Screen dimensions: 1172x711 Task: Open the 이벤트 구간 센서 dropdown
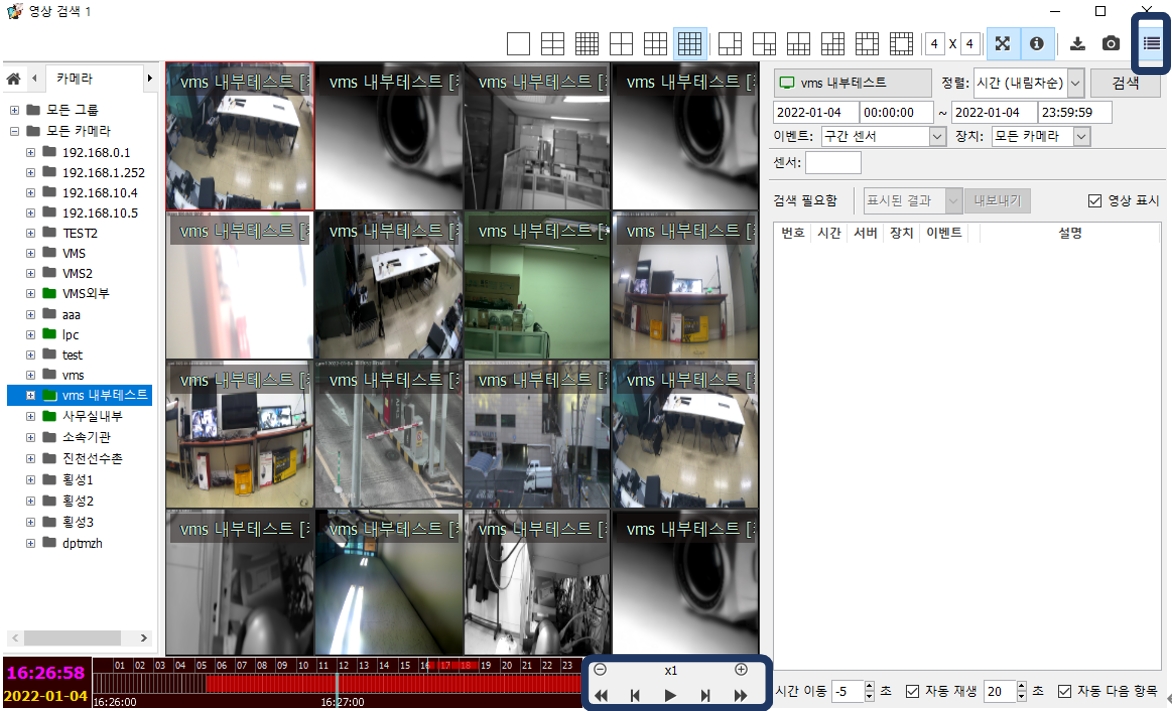[x=937, y=137]
